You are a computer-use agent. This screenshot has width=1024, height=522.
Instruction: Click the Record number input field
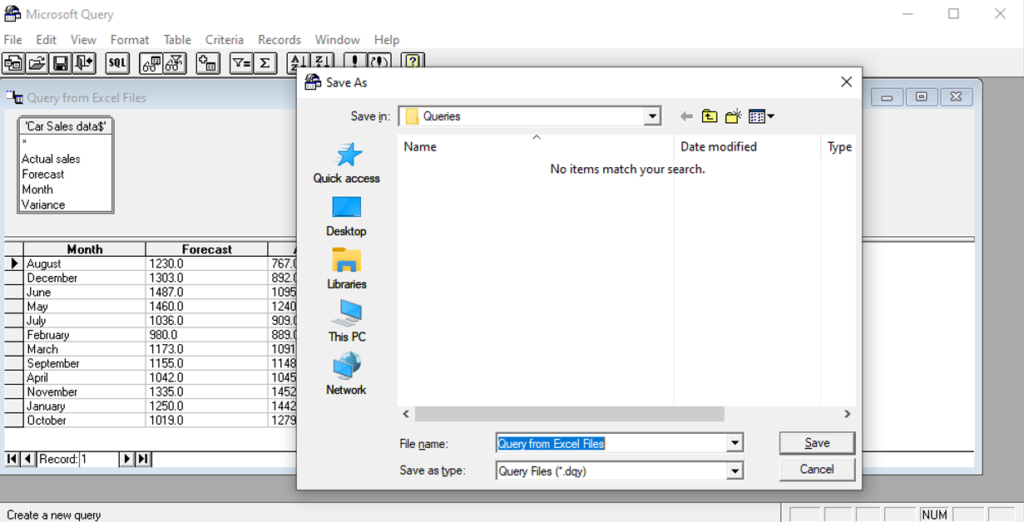[x=99, y=459]
